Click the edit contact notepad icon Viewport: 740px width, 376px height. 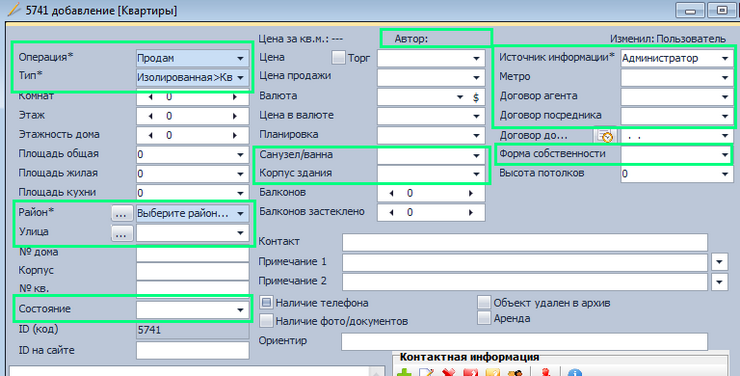[426, 373]
